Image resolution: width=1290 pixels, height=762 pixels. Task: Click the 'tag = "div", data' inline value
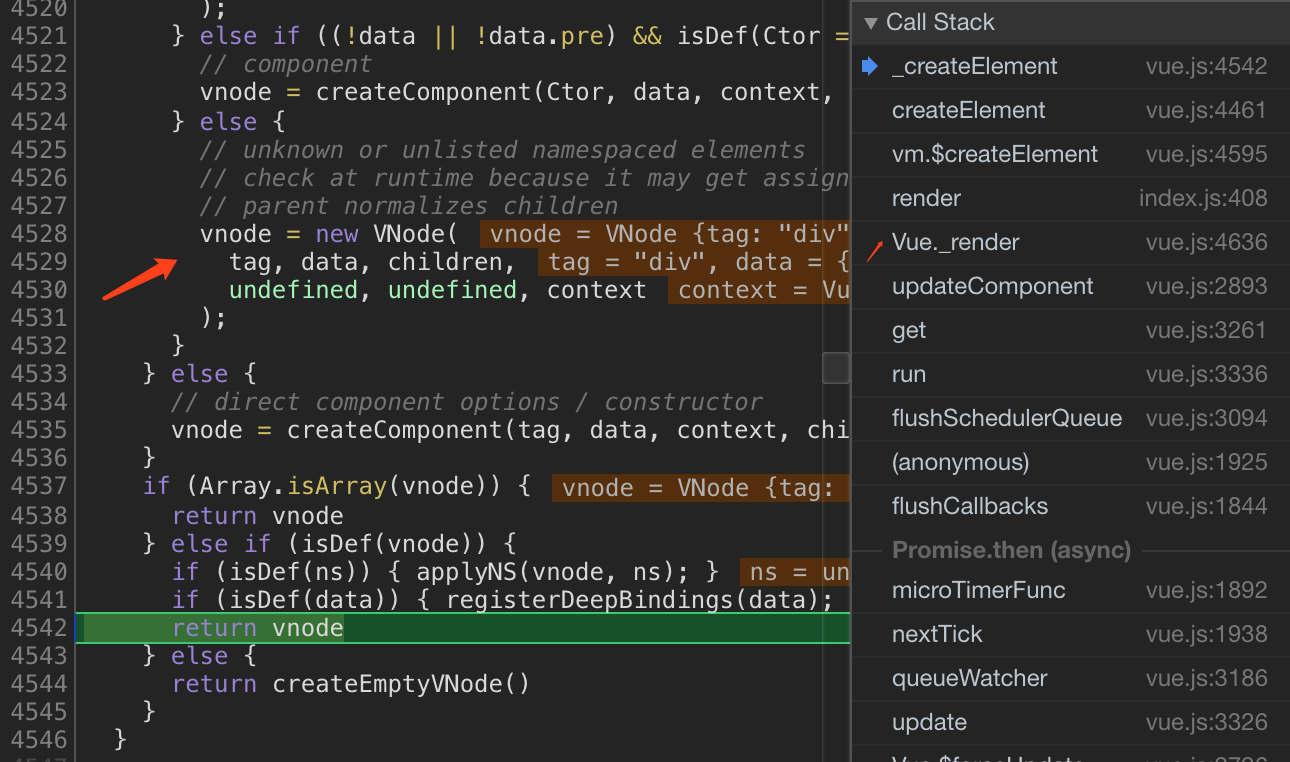(694, 262)
